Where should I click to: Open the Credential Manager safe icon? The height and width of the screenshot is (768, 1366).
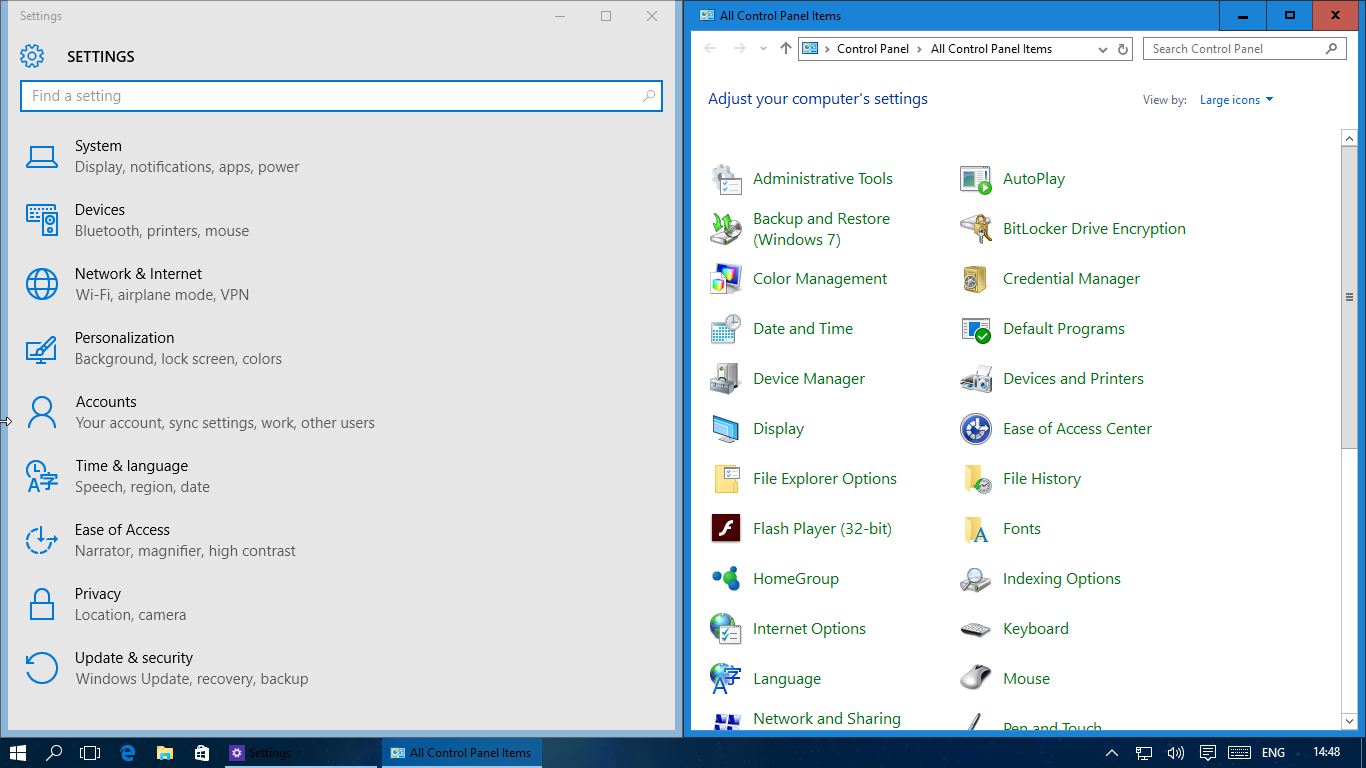[x=976, y=279]
